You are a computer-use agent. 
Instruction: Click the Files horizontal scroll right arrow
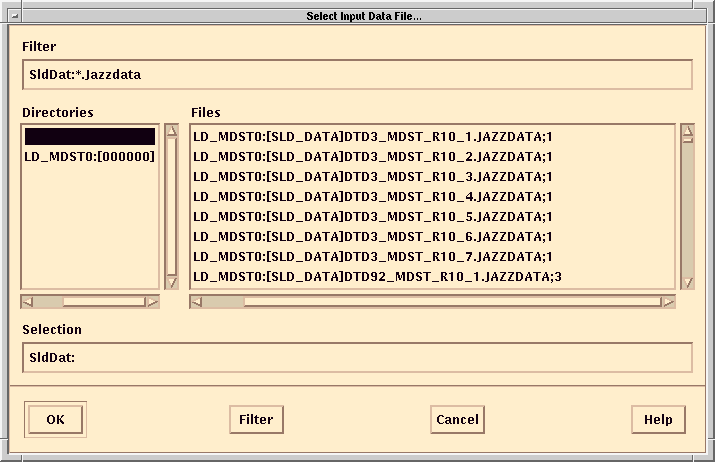coord(668,301)
